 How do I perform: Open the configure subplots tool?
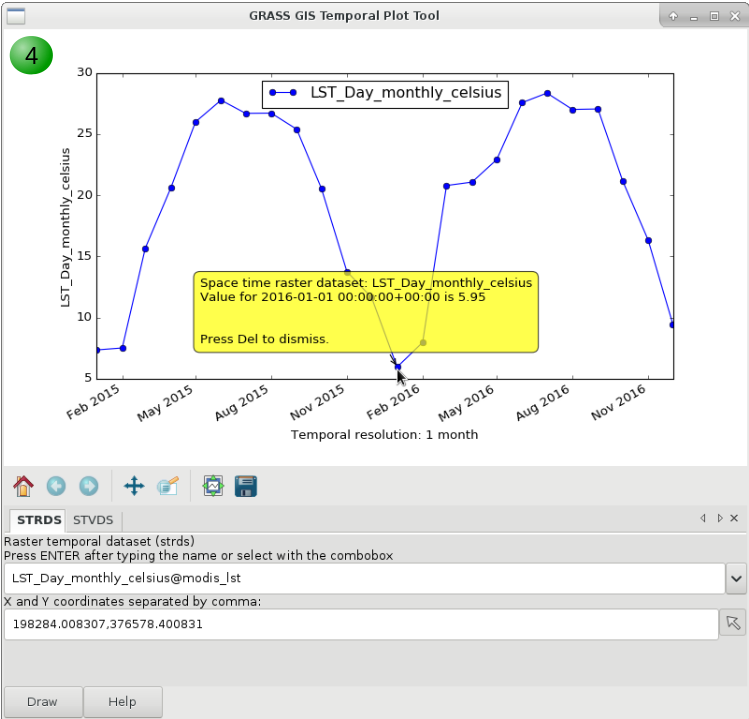(x=213, y=486)
